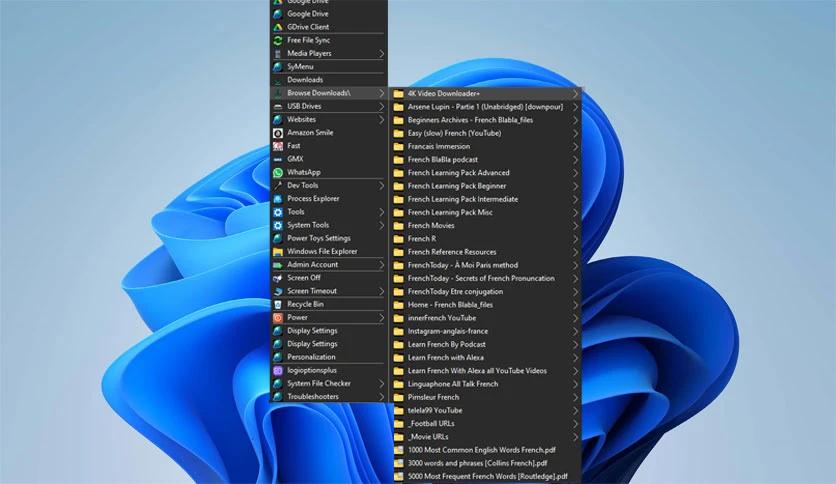The width and height of the screenshot is (836, 484).
Task: Expand the Media Players submenu arrow
Action: pyautogui.click(x=382, y=54)
